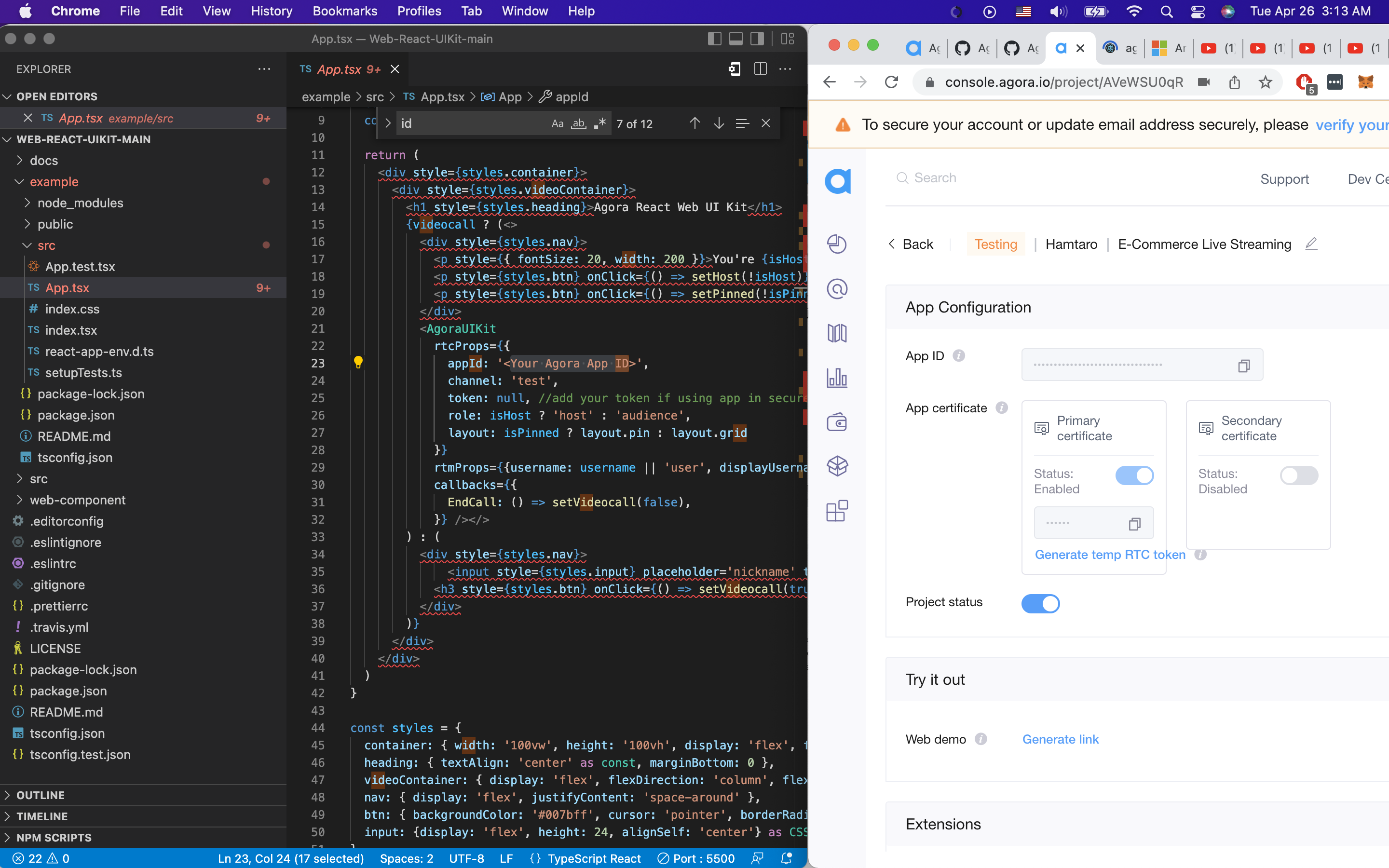Copy the primary certificate key
The width and height of the screenshot is (1389, 868).
pyautogui.click(x=1134, y=524)
